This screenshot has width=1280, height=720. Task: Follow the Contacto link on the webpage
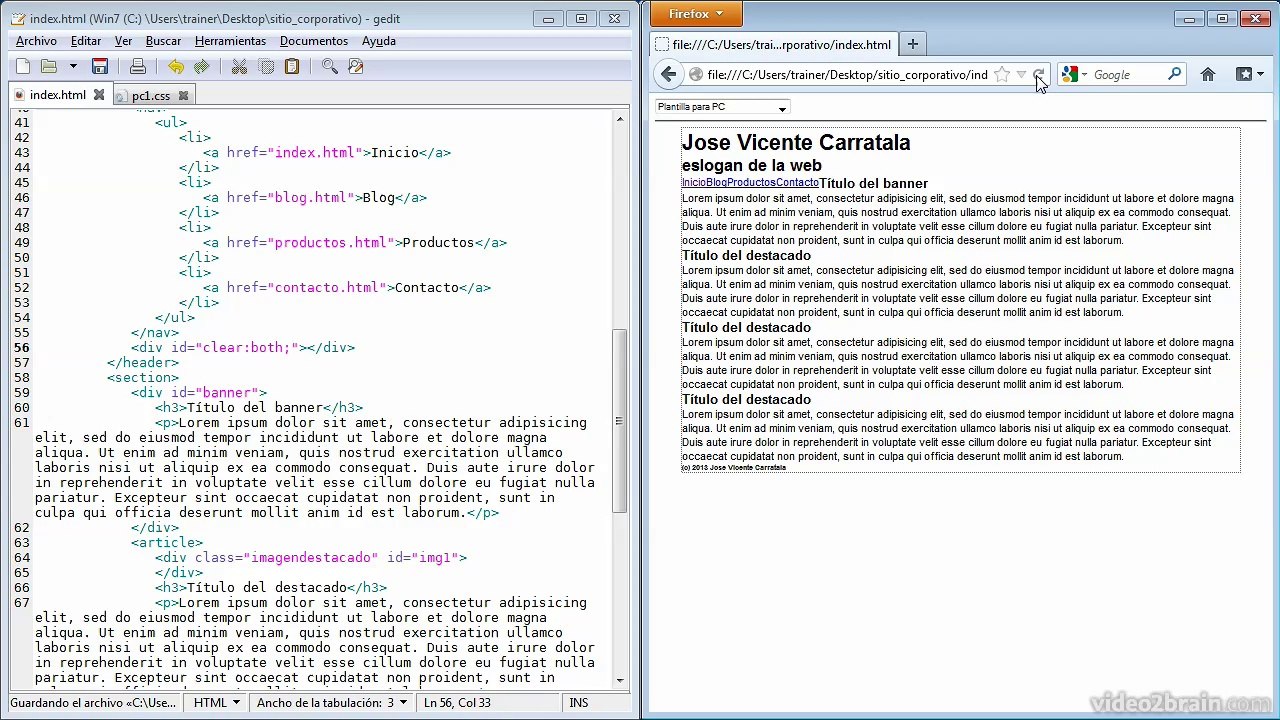[x=797, y=183]
